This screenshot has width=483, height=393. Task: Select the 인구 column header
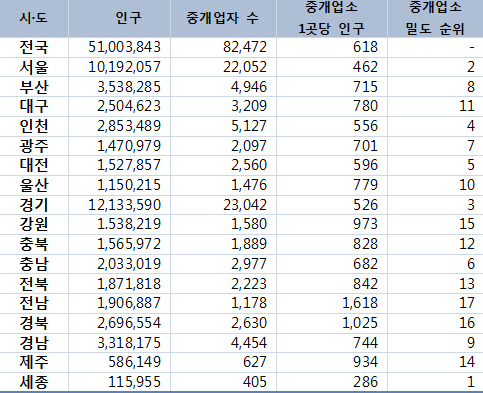(119, 18)
